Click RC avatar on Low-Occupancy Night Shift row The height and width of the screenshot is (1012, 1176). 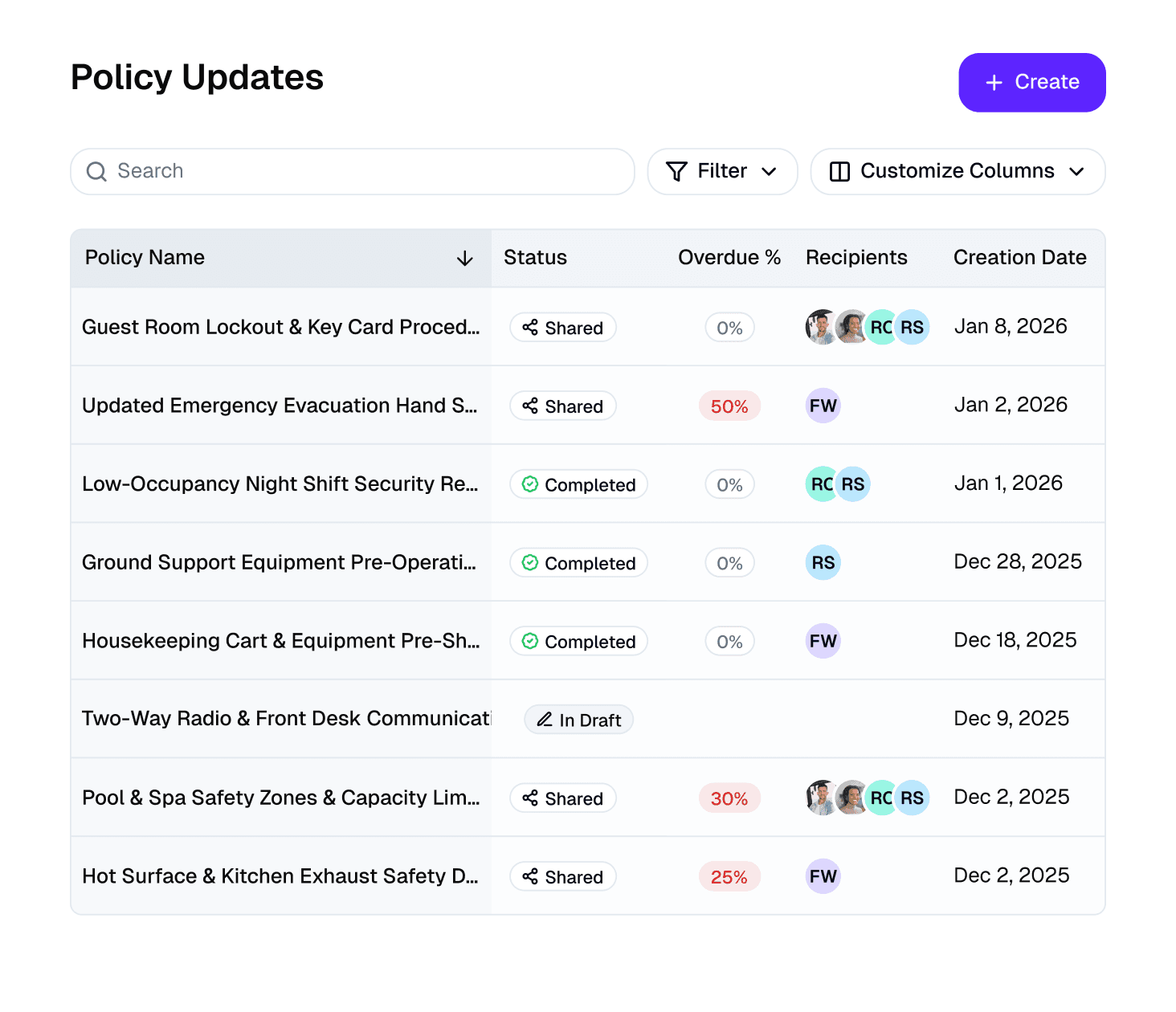(x=821, y=484)
